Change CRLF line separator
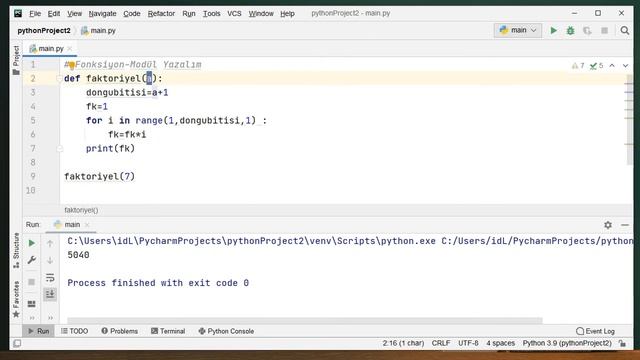Viewport: 640px width, 360px height. pyautogui.click(x=441, y=343)
